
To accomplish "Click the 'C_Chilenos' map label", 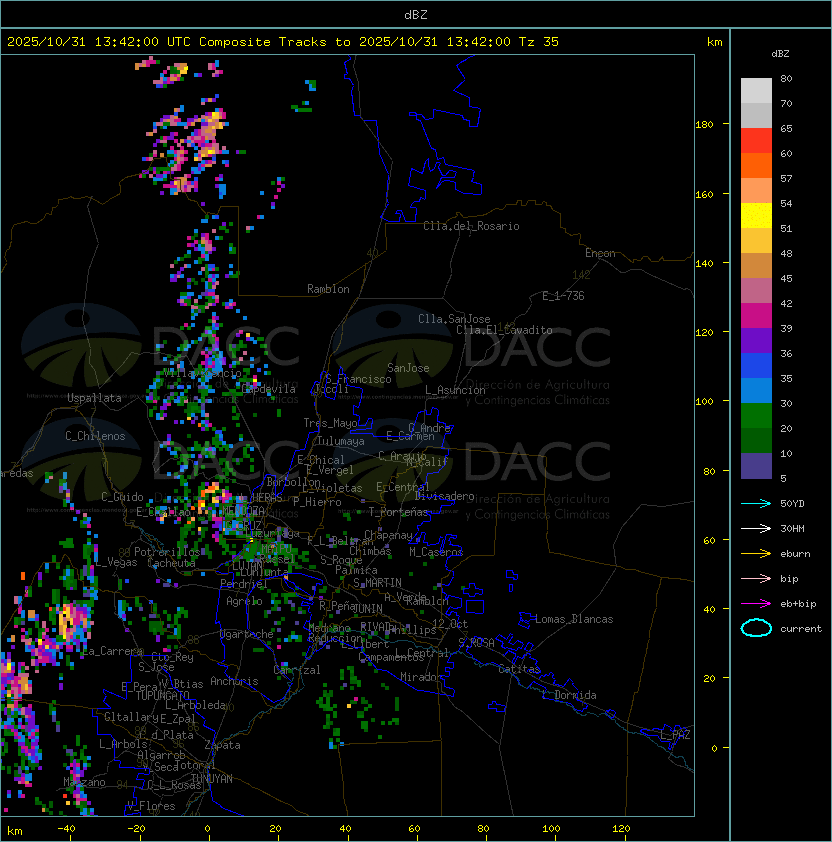I will pyautogui.click(x=95, y=436).
